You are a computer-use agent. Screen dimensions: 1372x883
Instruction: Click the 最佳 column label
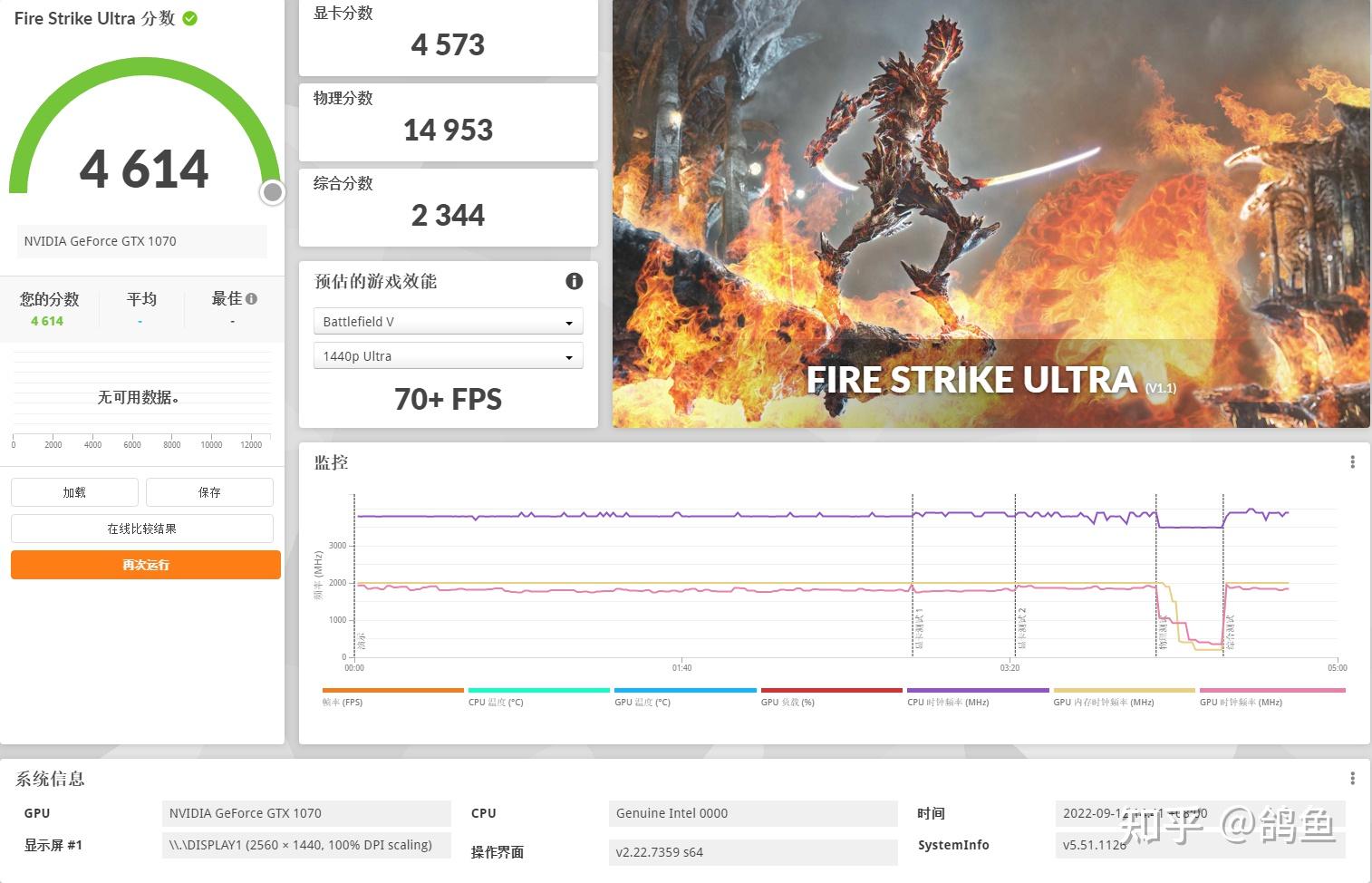[x=227, y=298]
